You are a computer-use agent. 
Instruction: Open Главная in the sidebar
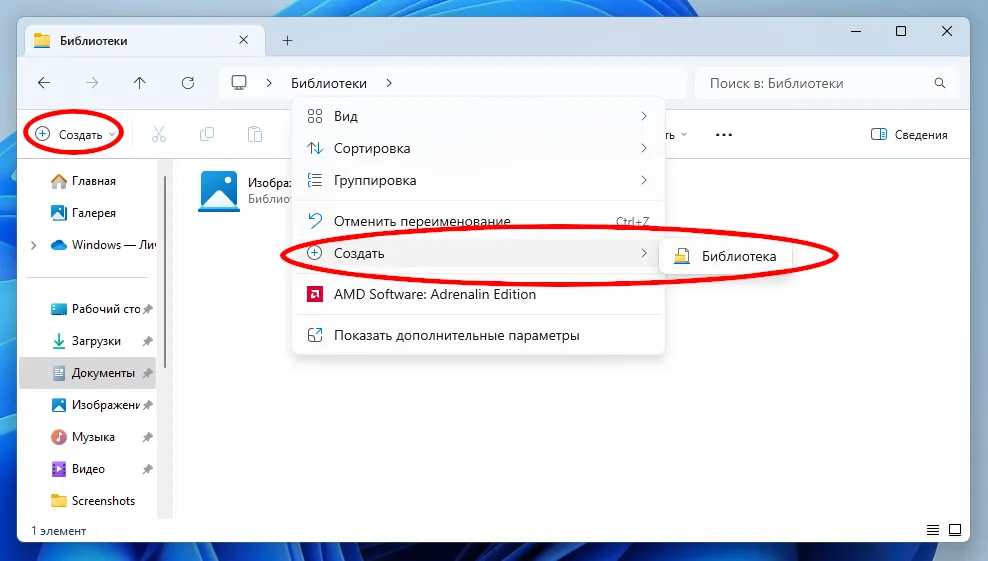click(88, 181)
